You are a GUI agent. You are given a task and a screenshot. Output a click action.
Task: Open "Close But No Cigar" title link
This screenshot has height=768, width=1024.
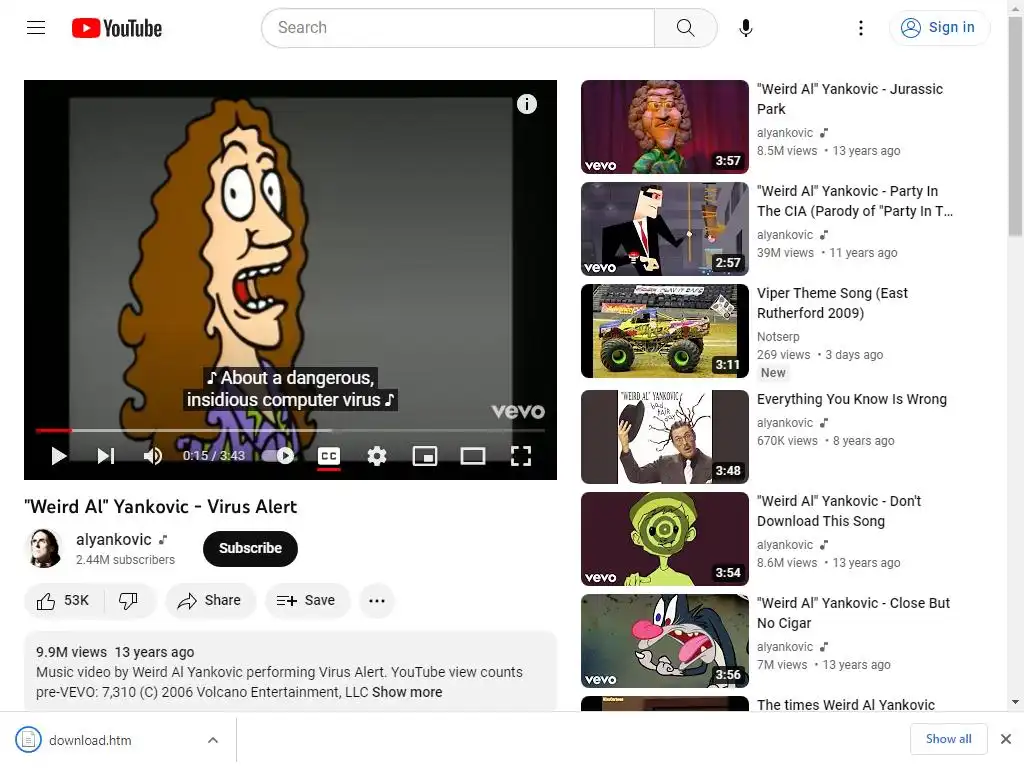(854, 613)
